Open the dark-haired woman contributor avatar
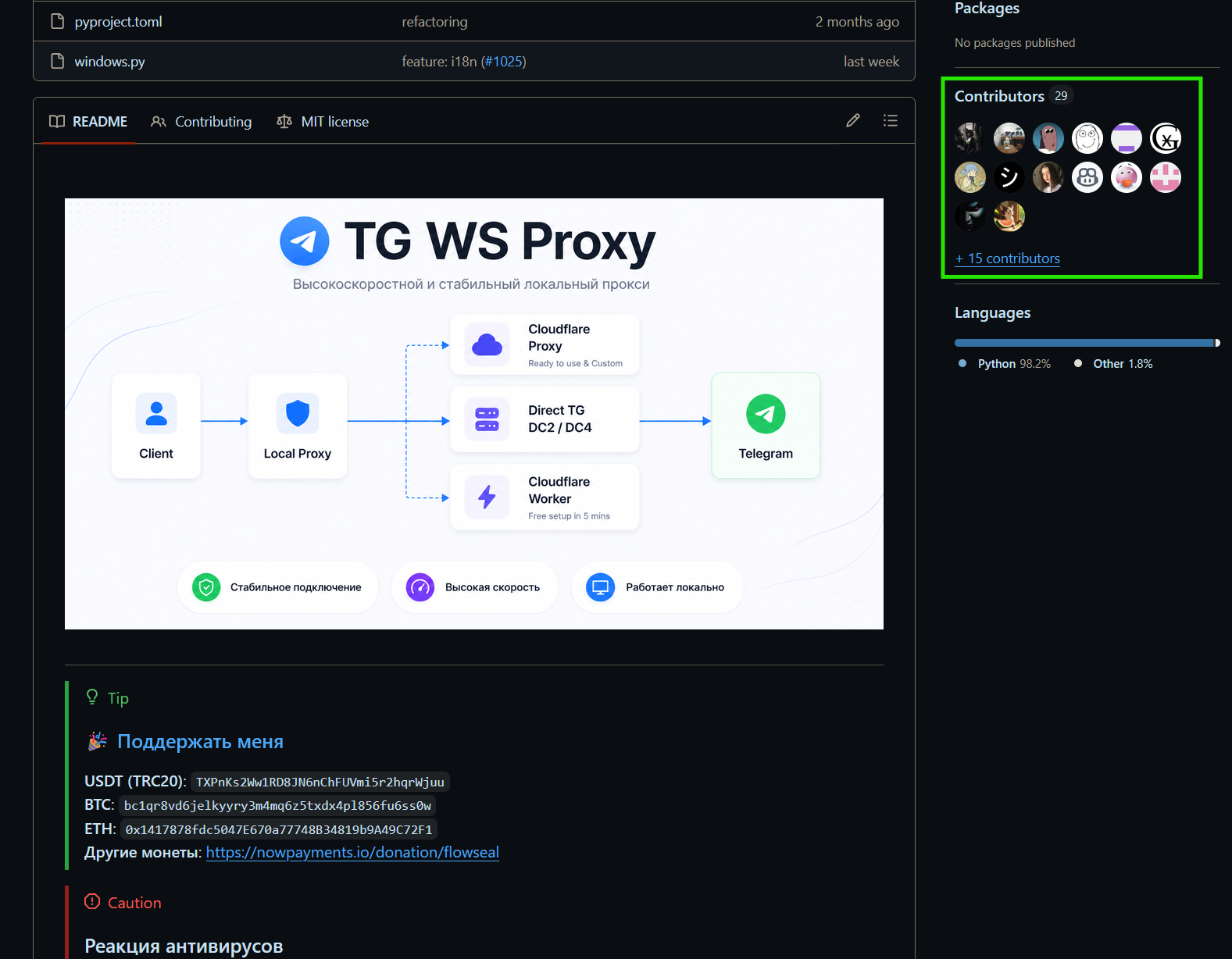 [1048, 177]
